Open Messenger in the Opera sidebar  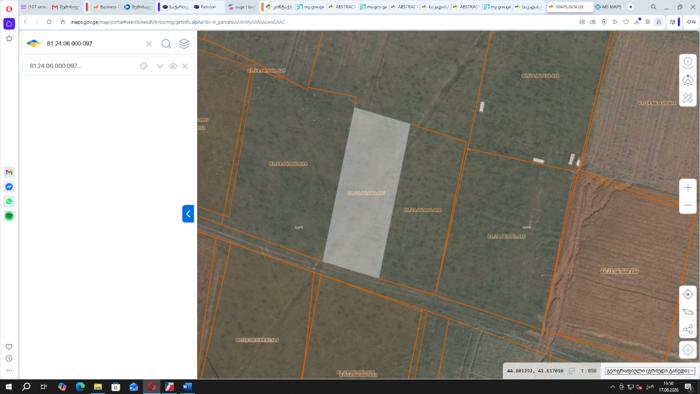click(x=9, y=187)
